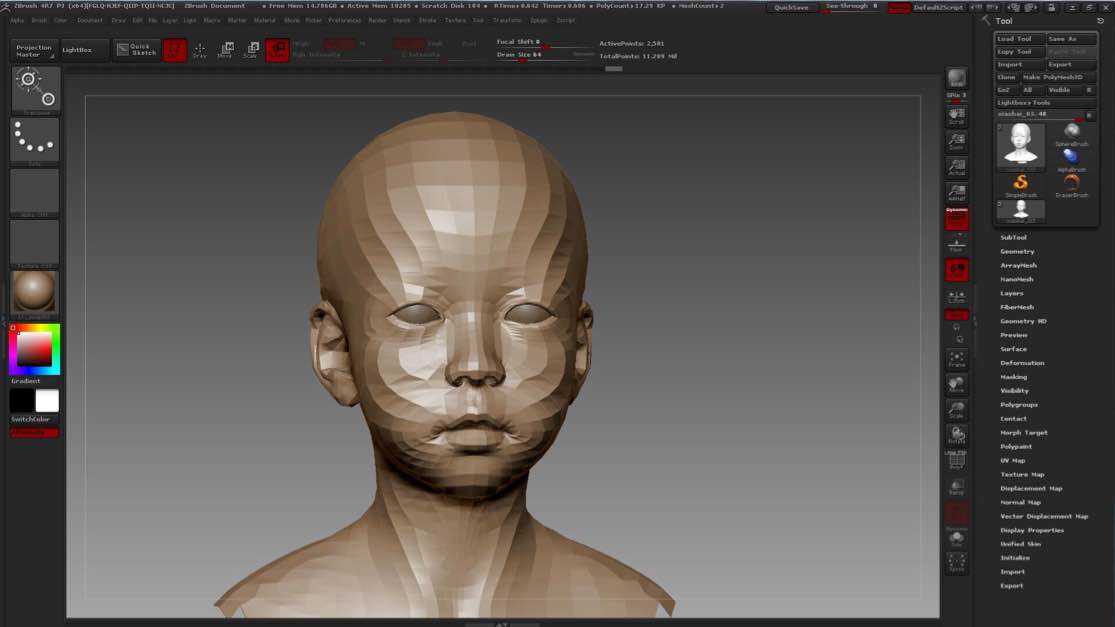Open the Dots stroke type selector

click(x=35, y=139)
